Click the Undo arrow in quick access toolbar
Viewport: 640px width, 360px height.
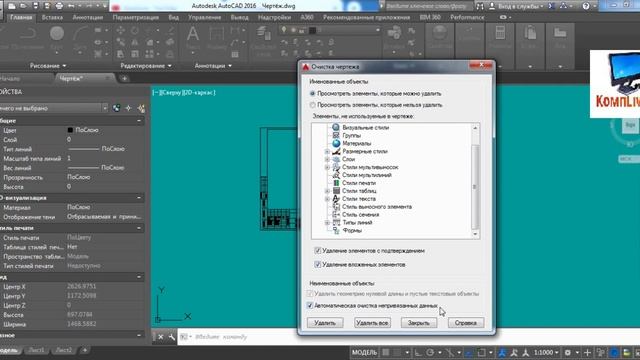72,6
